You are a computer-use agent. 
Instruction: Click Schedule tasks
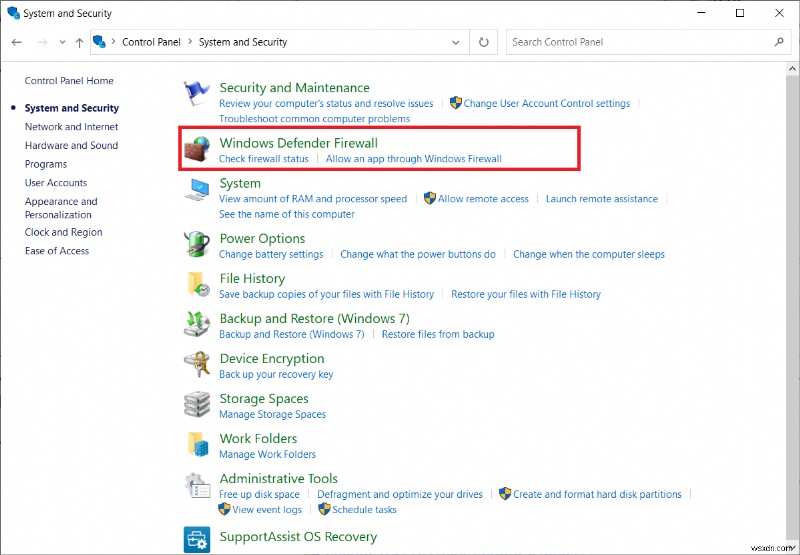(x=364, y=510)
